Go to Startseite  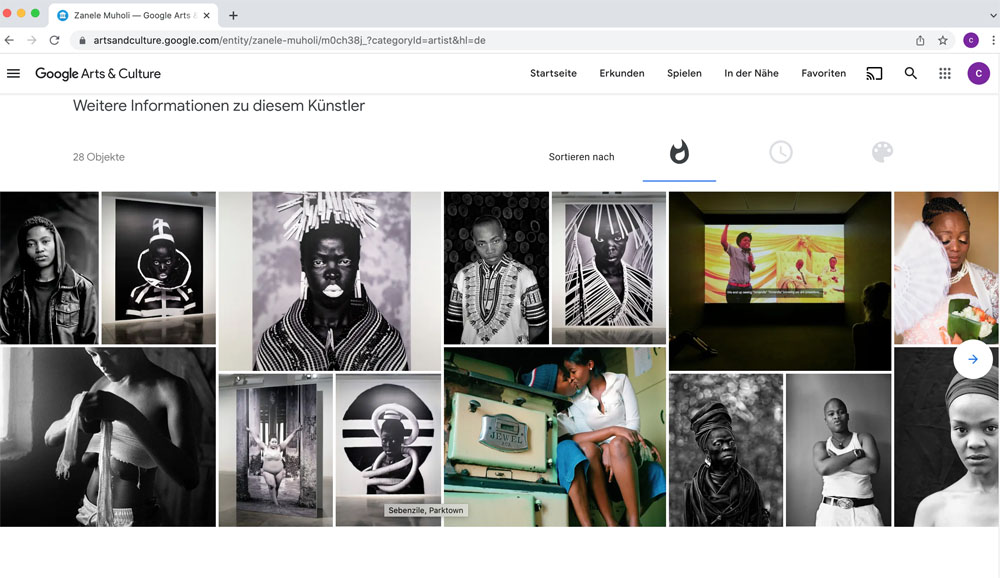coord(553,73)
